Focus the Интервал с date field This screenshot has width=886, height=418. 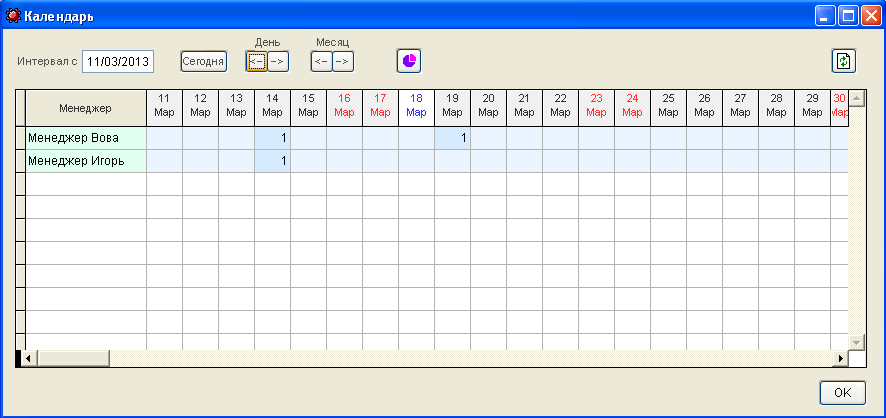(118, 62)
